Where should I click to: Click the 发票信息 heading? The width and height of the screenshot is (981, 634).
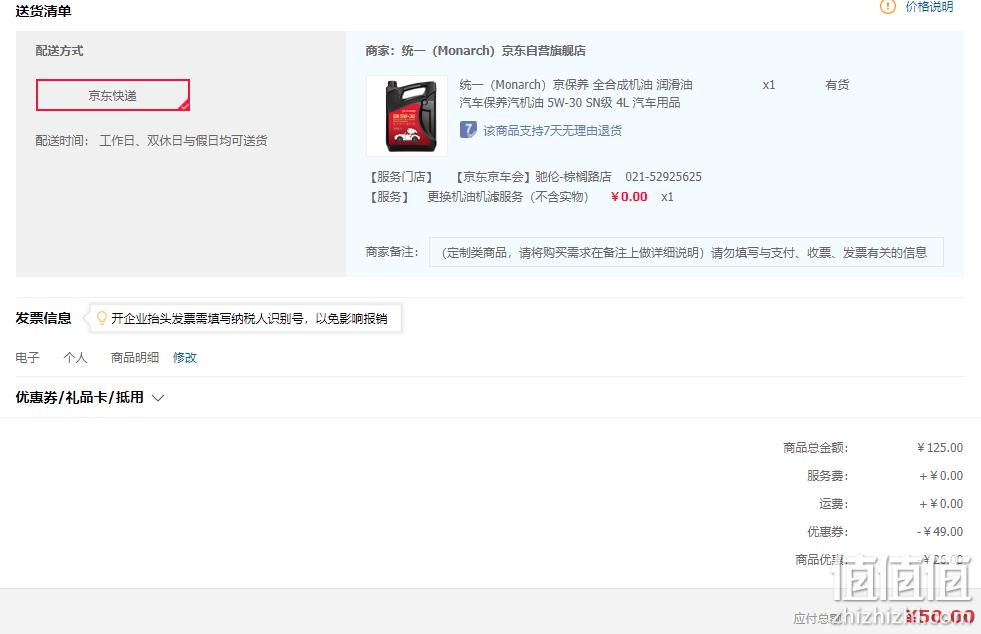(43, 318)
